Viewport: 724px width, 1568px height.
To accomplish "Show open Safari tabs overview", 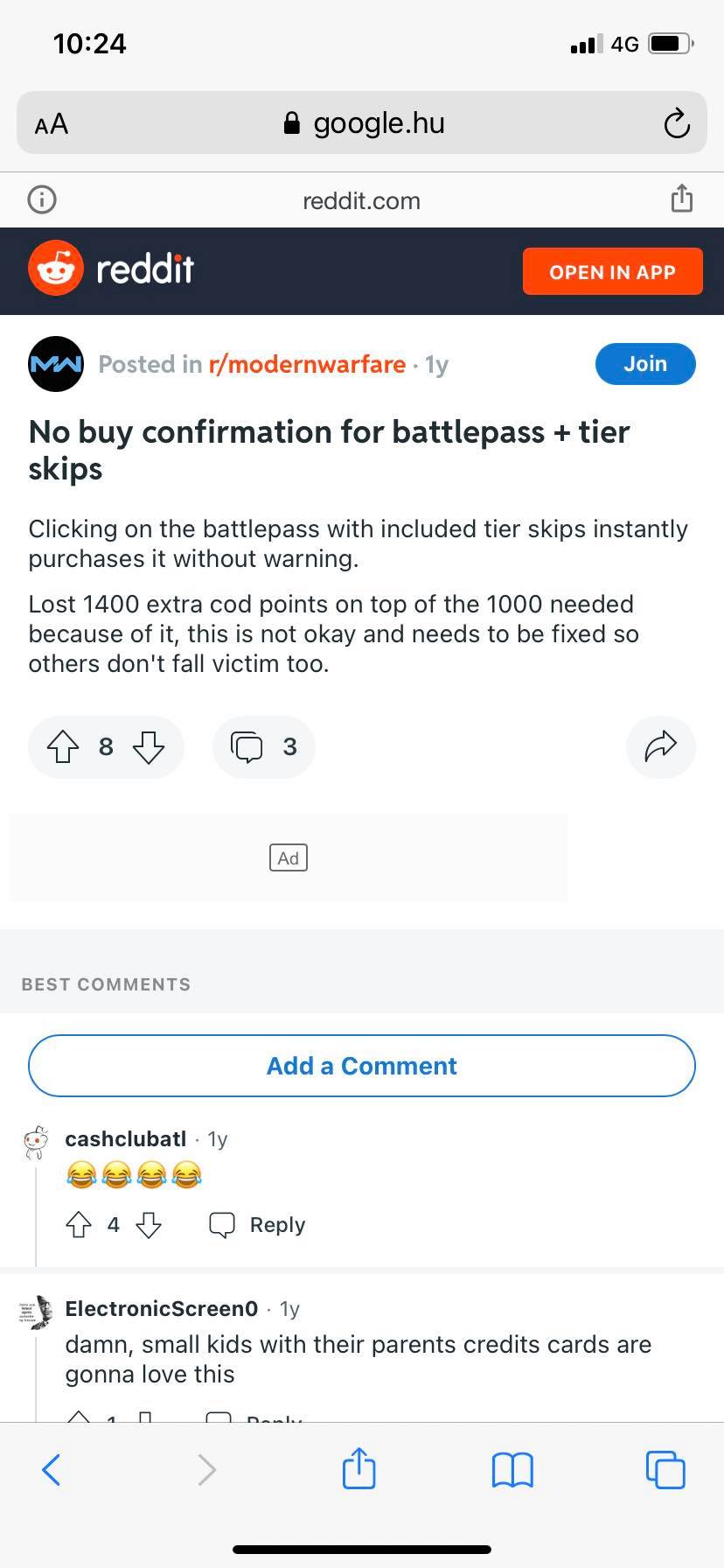I will [665, 1470].
